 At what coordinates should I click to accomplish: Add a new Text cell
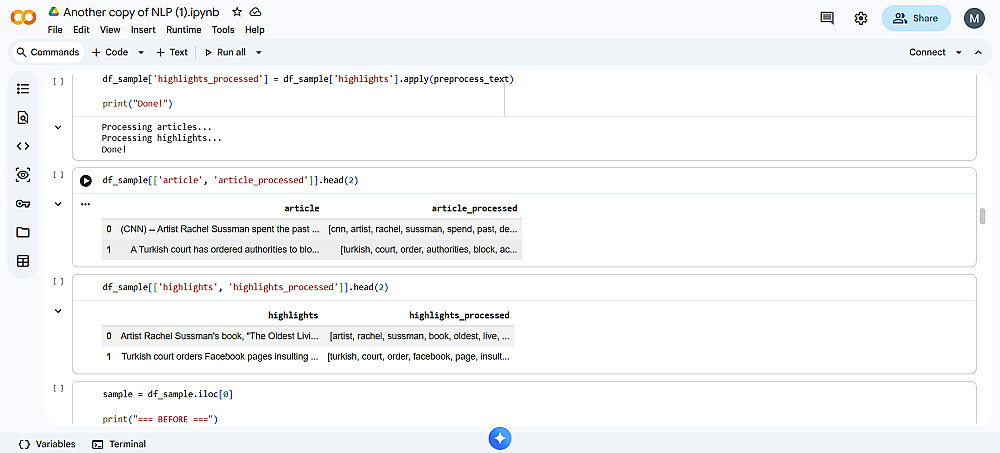point(172,52)
